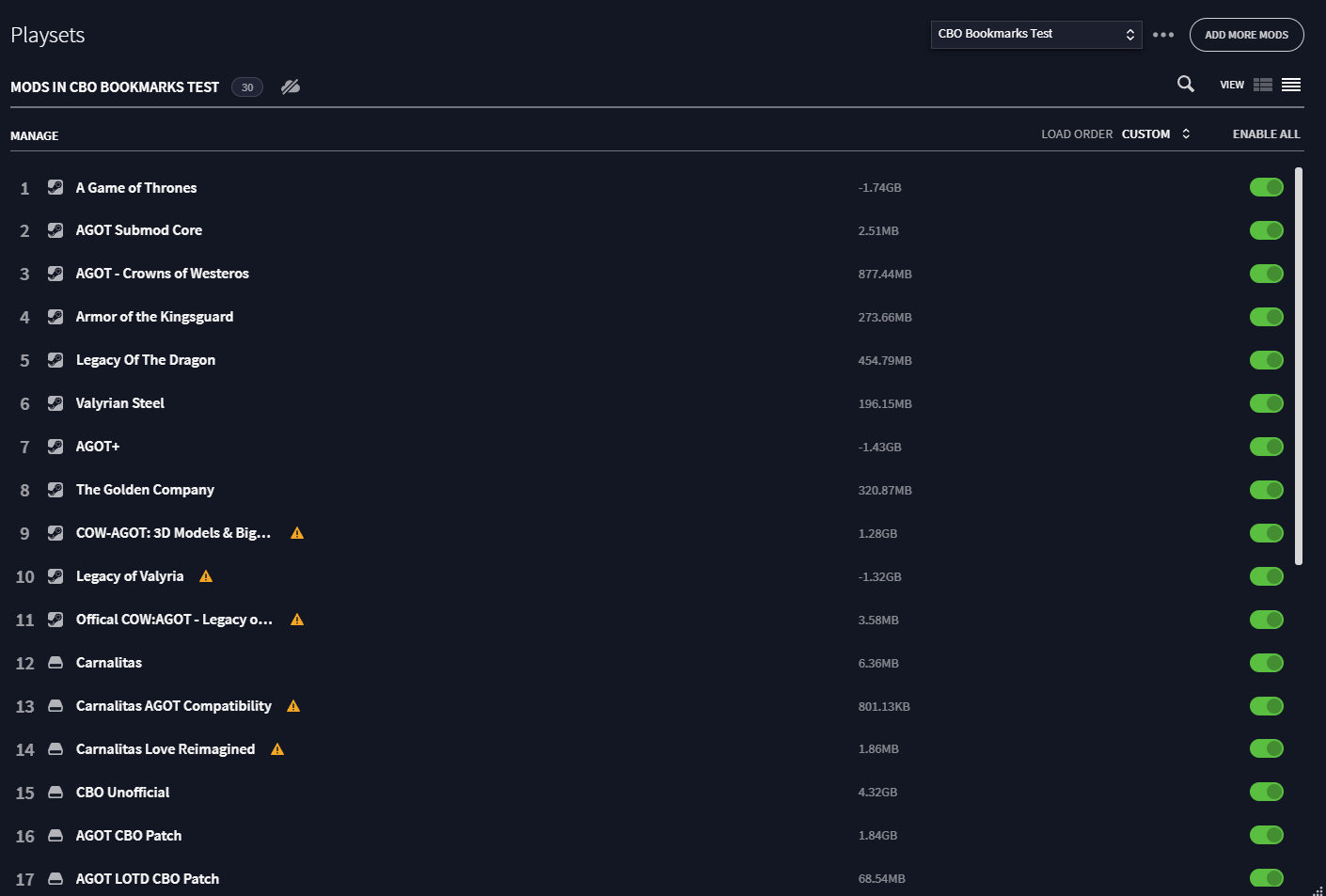The height and width of the screenshot is (896, 1326).
Task: Click Steam icon next to Legacy of Valyria
Action: pos(55,576)
